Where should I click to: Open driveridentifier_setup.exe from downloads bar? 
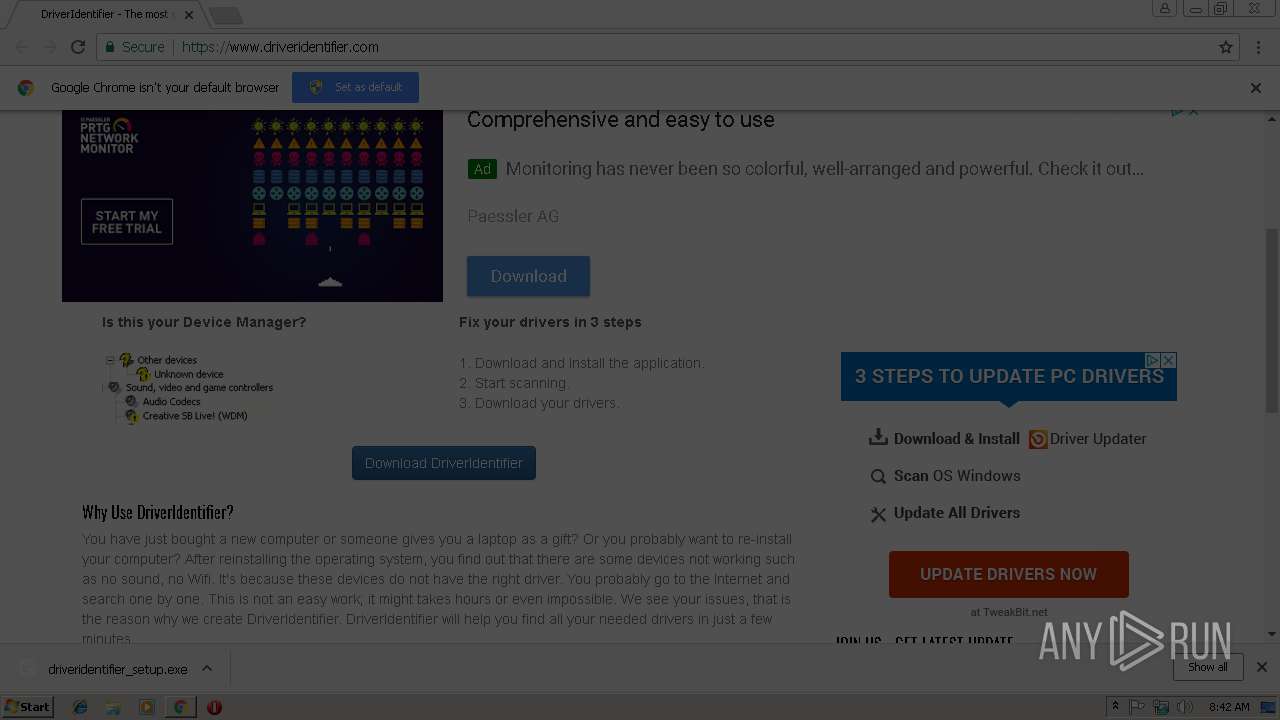tap(117, 669)
